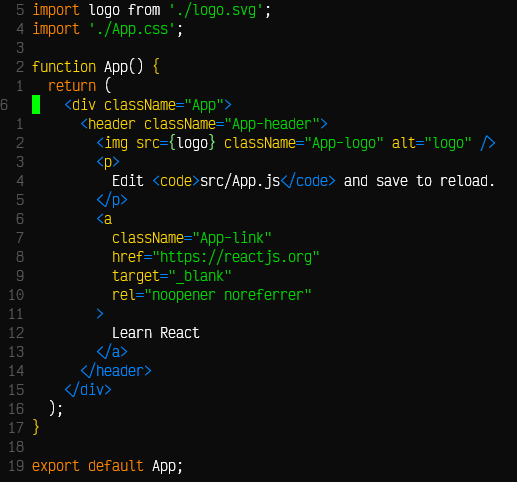Click the target="_blank" attribute
Screen dimensions: 517x482
pyautogui.click(x=172, y=276)
